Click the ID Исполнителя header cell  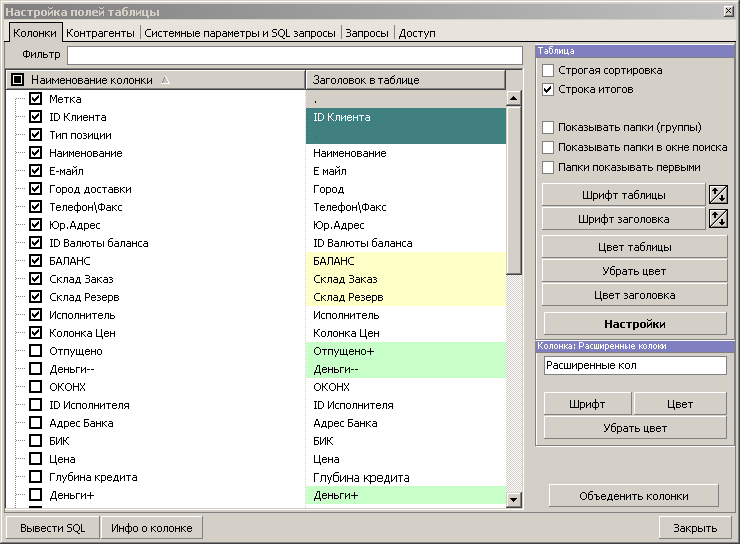[406, 405]
